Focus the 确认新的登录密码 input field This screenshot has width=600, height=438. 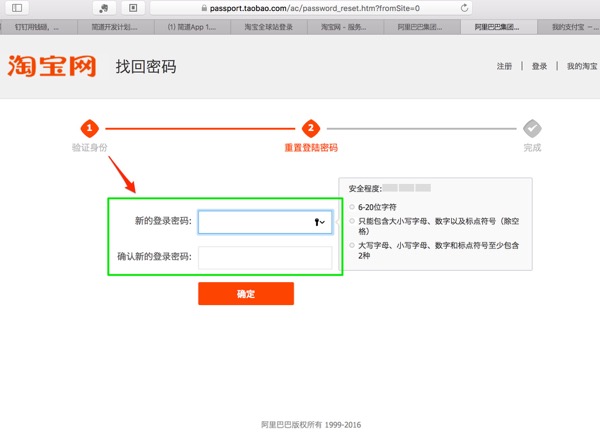pos(265,257)
